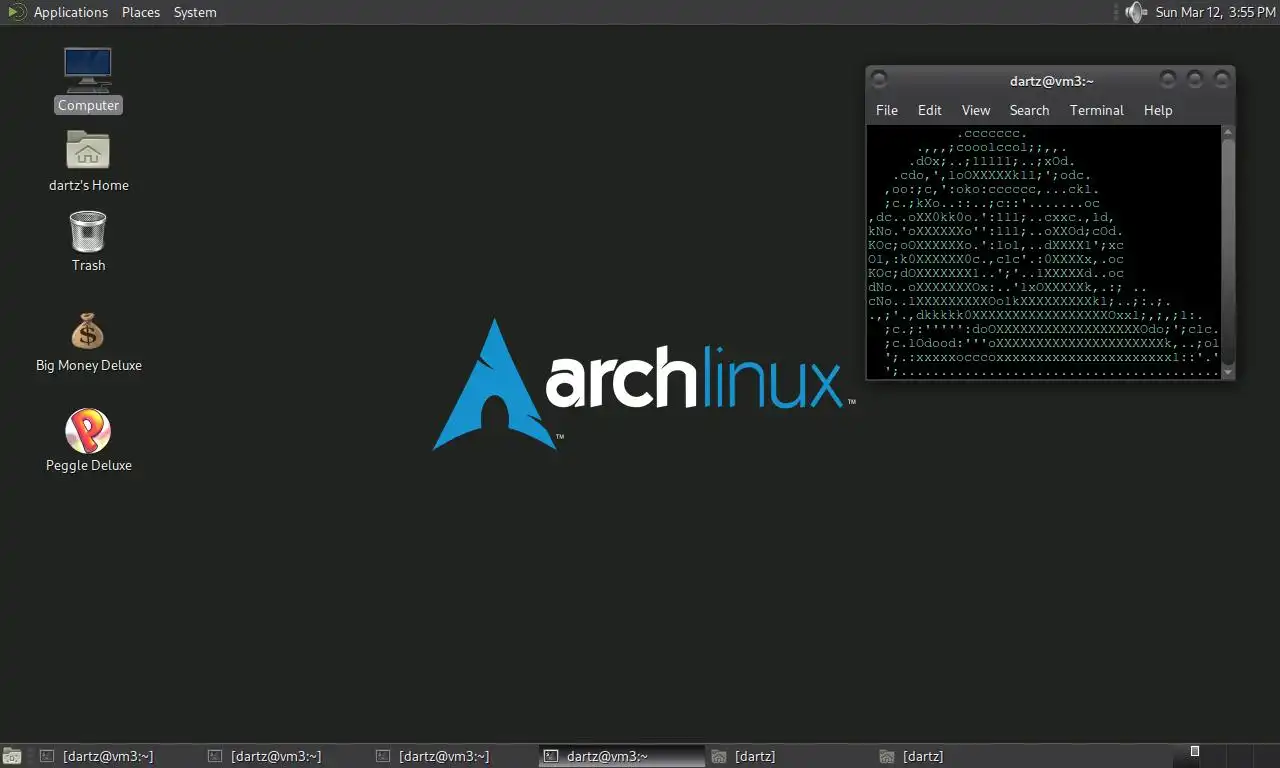Image resolution: width=1280 pixels, height=768 pixels.
Task: Open the Terminal menu in terminal
Action: pos(1097,110)
